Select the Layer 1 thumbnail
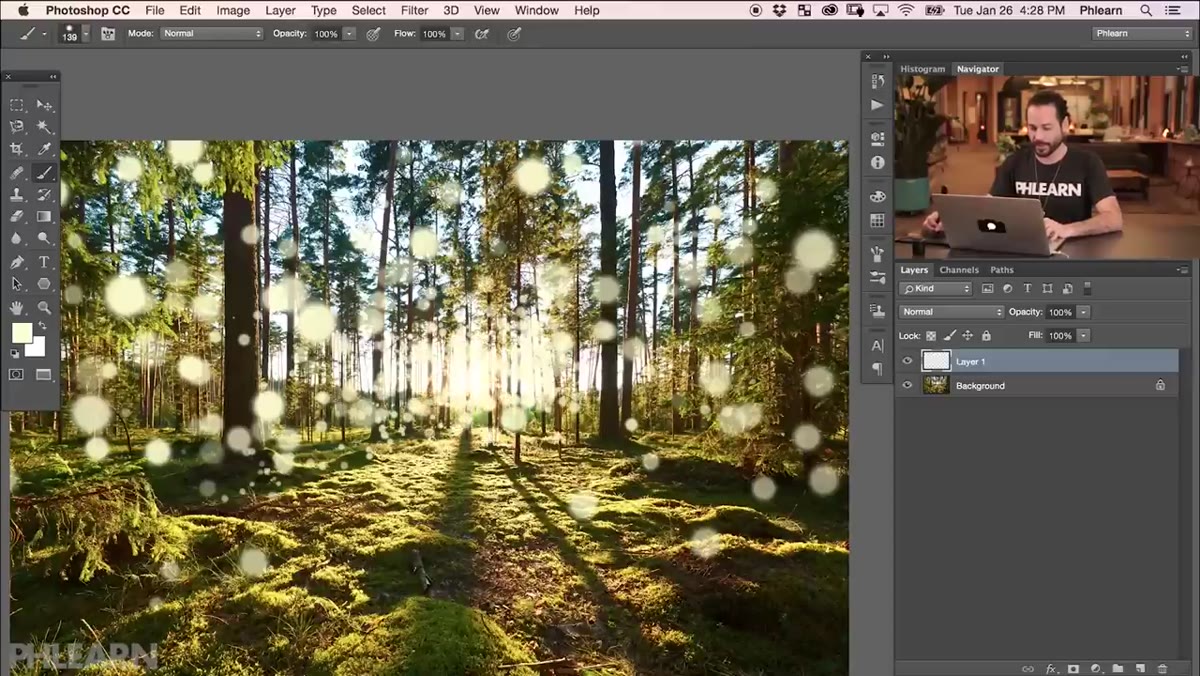This screenshot has height=676, width=1200. point(936,361)
